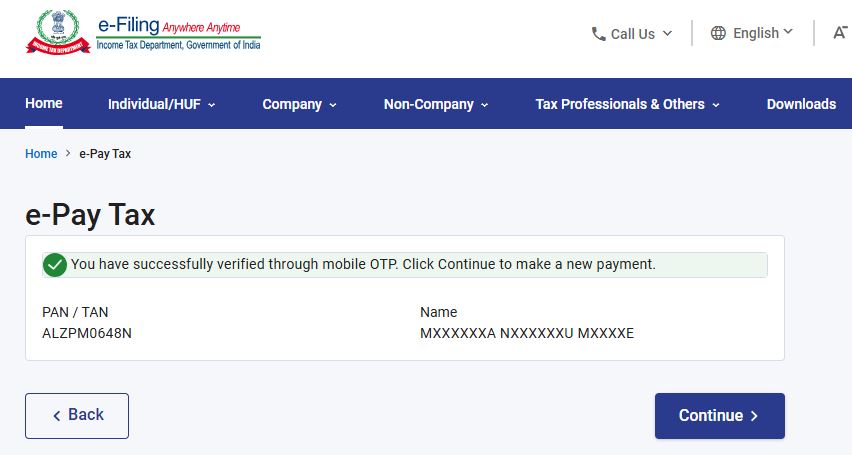
Task: Expand the Individual/HUF menu
Action: click(161, 104)
